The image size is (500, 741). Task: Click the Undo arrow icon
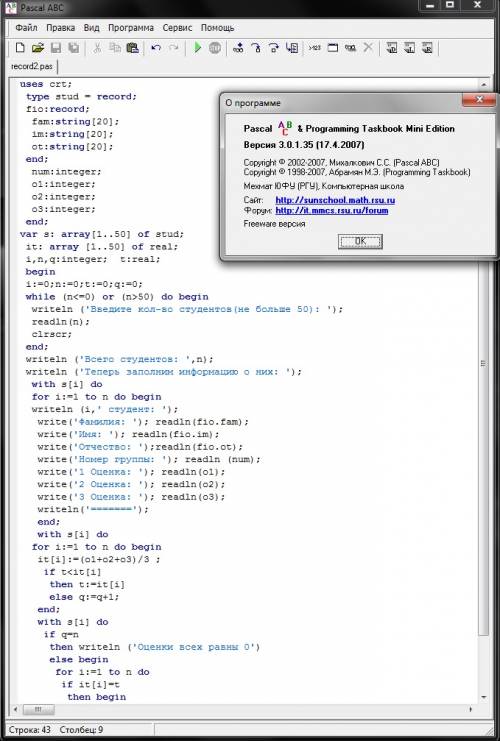156,48
